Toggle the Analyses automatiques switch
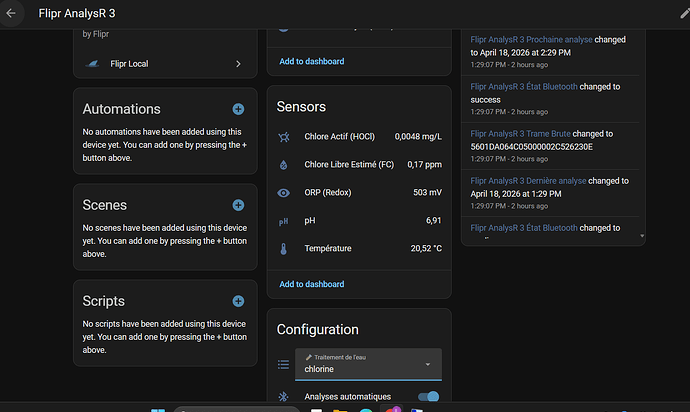 (x=428, y=397)
